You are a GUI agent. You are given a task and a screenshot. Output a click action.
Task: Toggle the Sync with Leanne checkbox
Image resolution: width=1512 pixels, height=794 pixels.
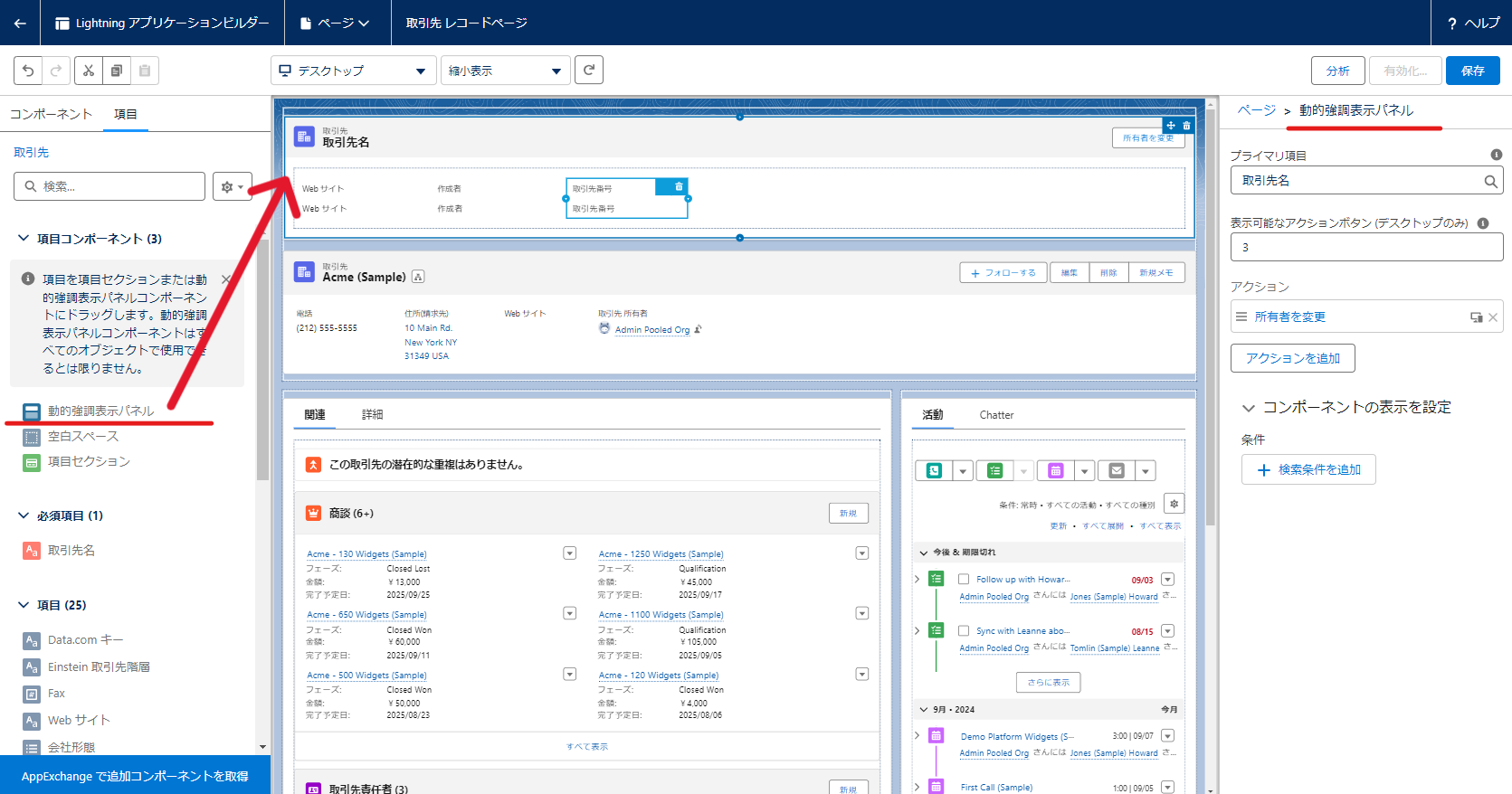click(964, 630)
